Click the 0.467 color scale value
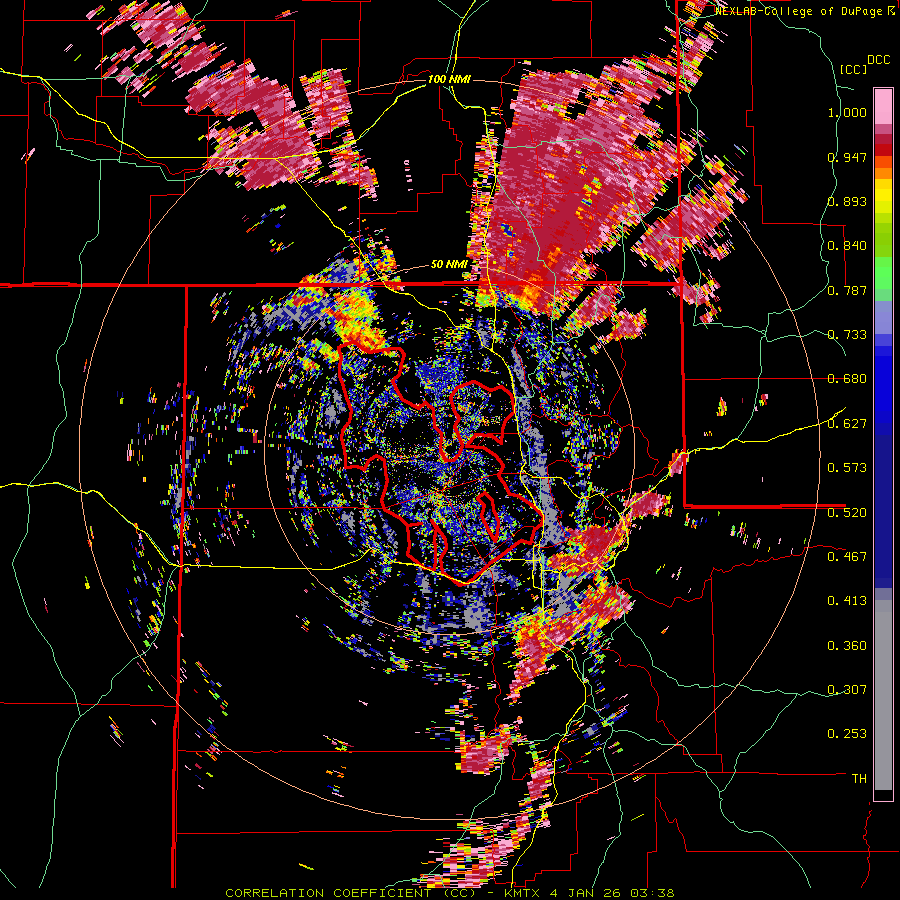This screenshot has height=900, width=900. 847,556
